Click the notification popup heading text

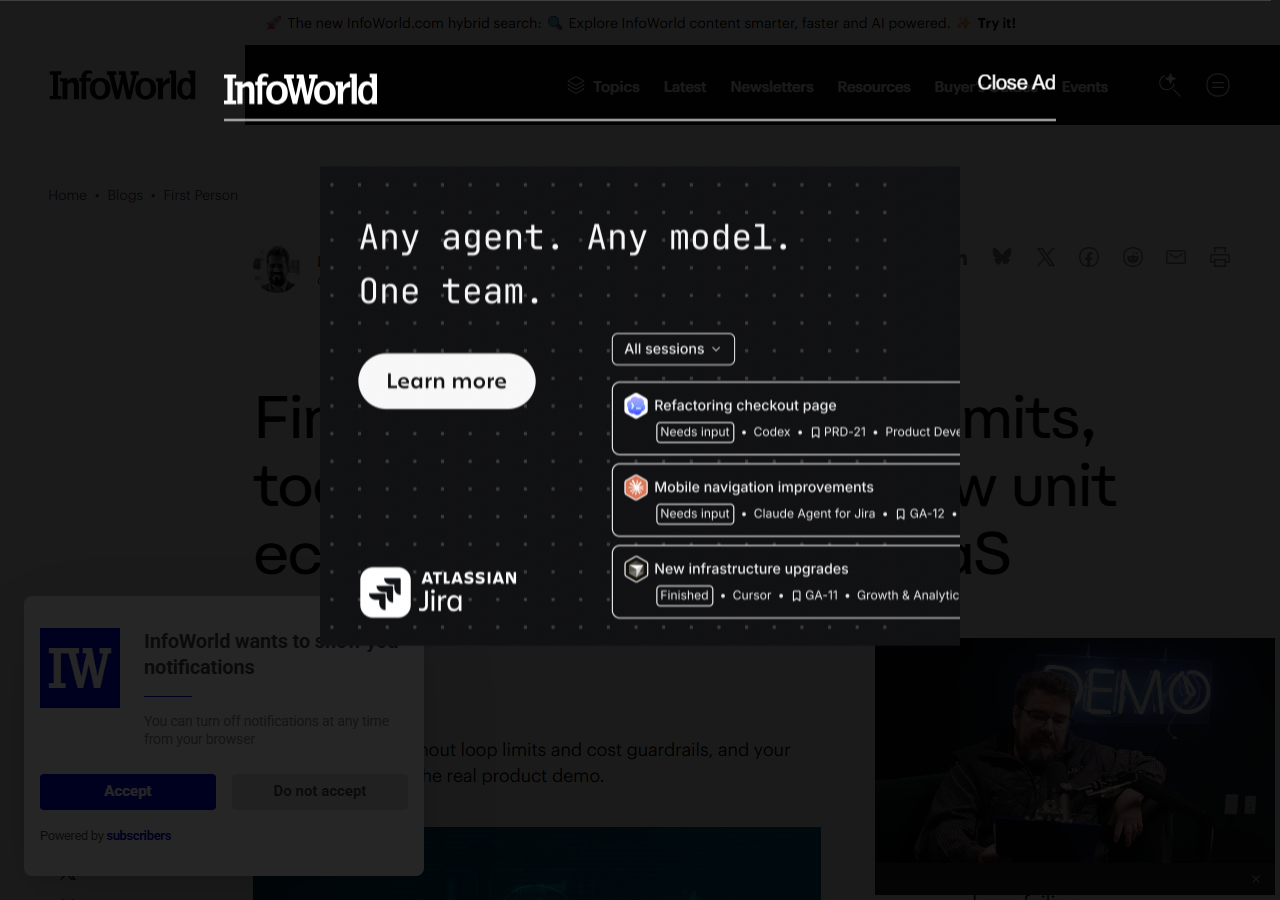point(271,654)
